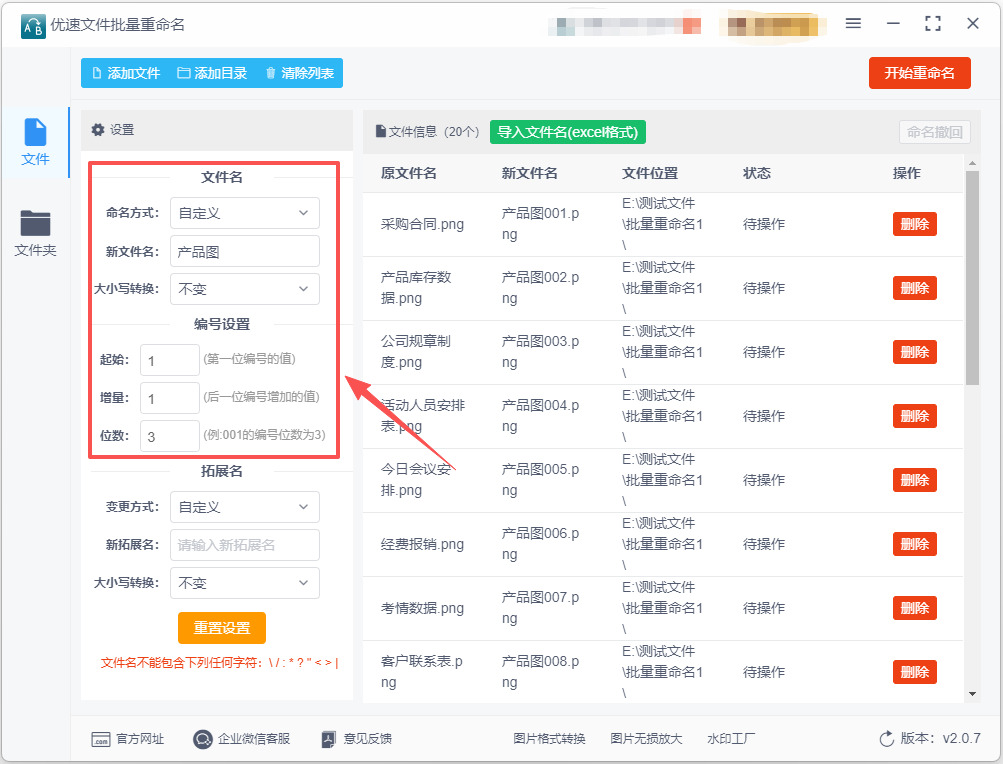Open 意见反馈 feedback
This screenshot has width=1003, height=764.
tap(356, 739)
